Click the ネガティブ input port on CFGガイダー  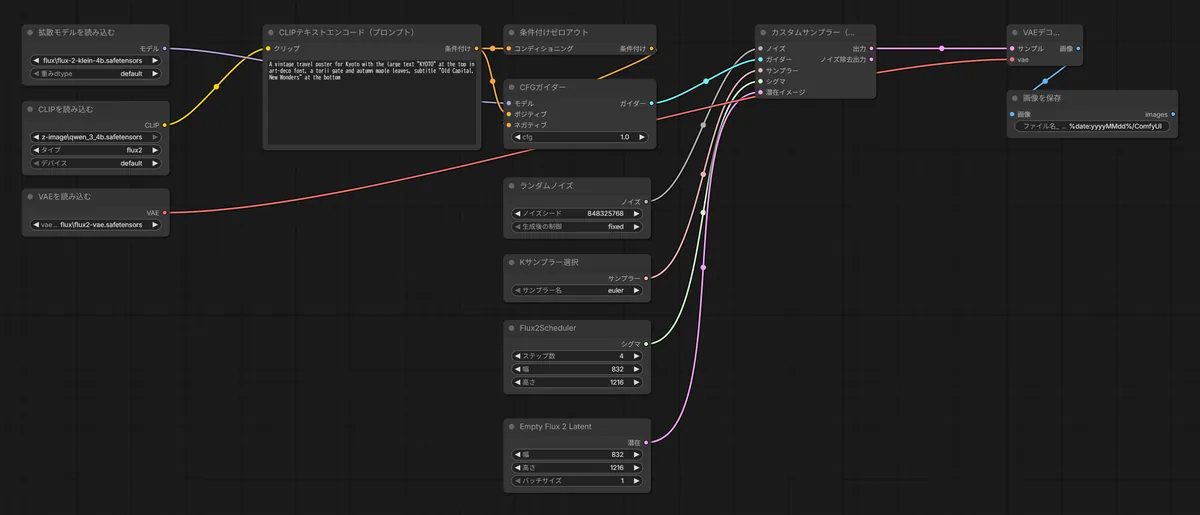(x=508, y=125)
